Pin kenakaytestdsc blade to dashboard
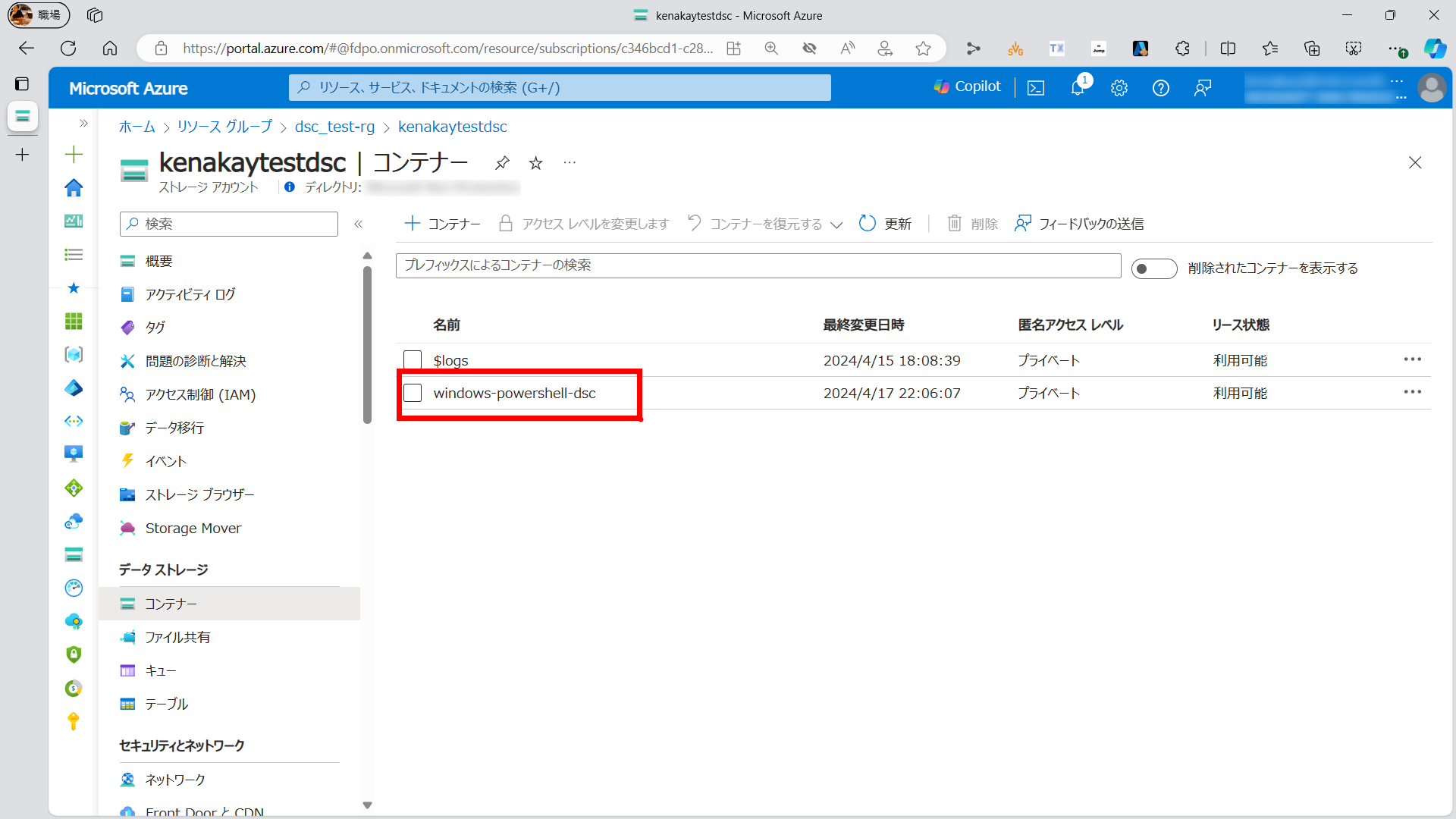The width and height of the screenshot is (1456, 819). click(502, 162)
